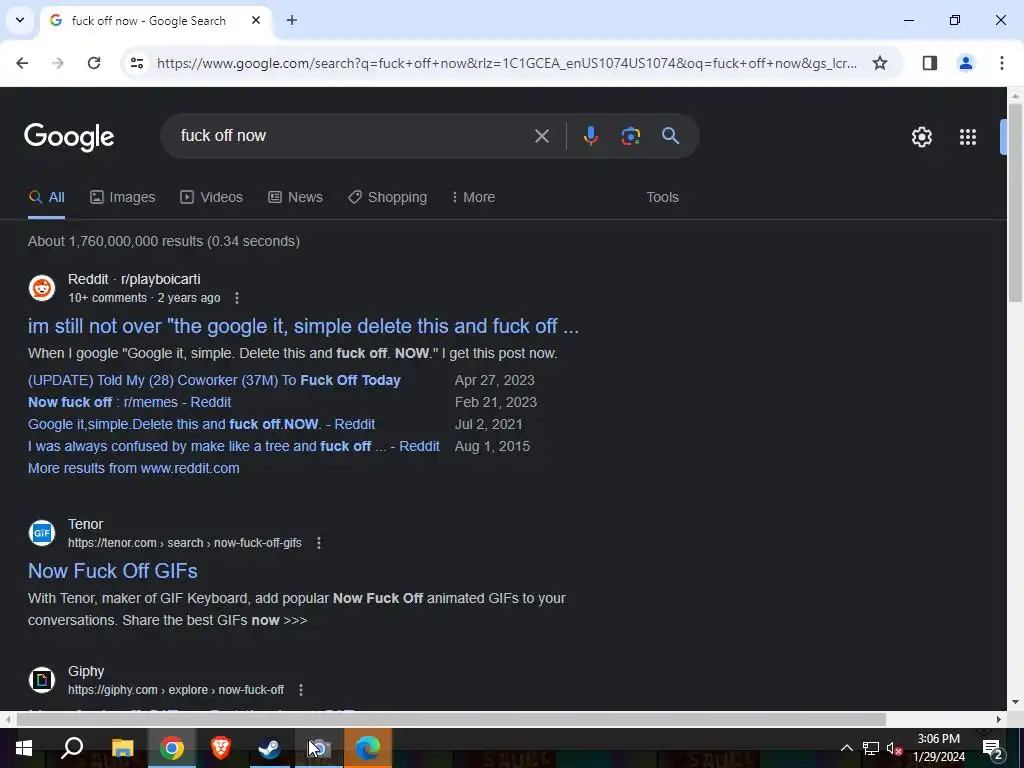Open the Chrome three-dot menu
Image resolution: width=1024 pixels, height=768 pixels.
[1001, 63]
